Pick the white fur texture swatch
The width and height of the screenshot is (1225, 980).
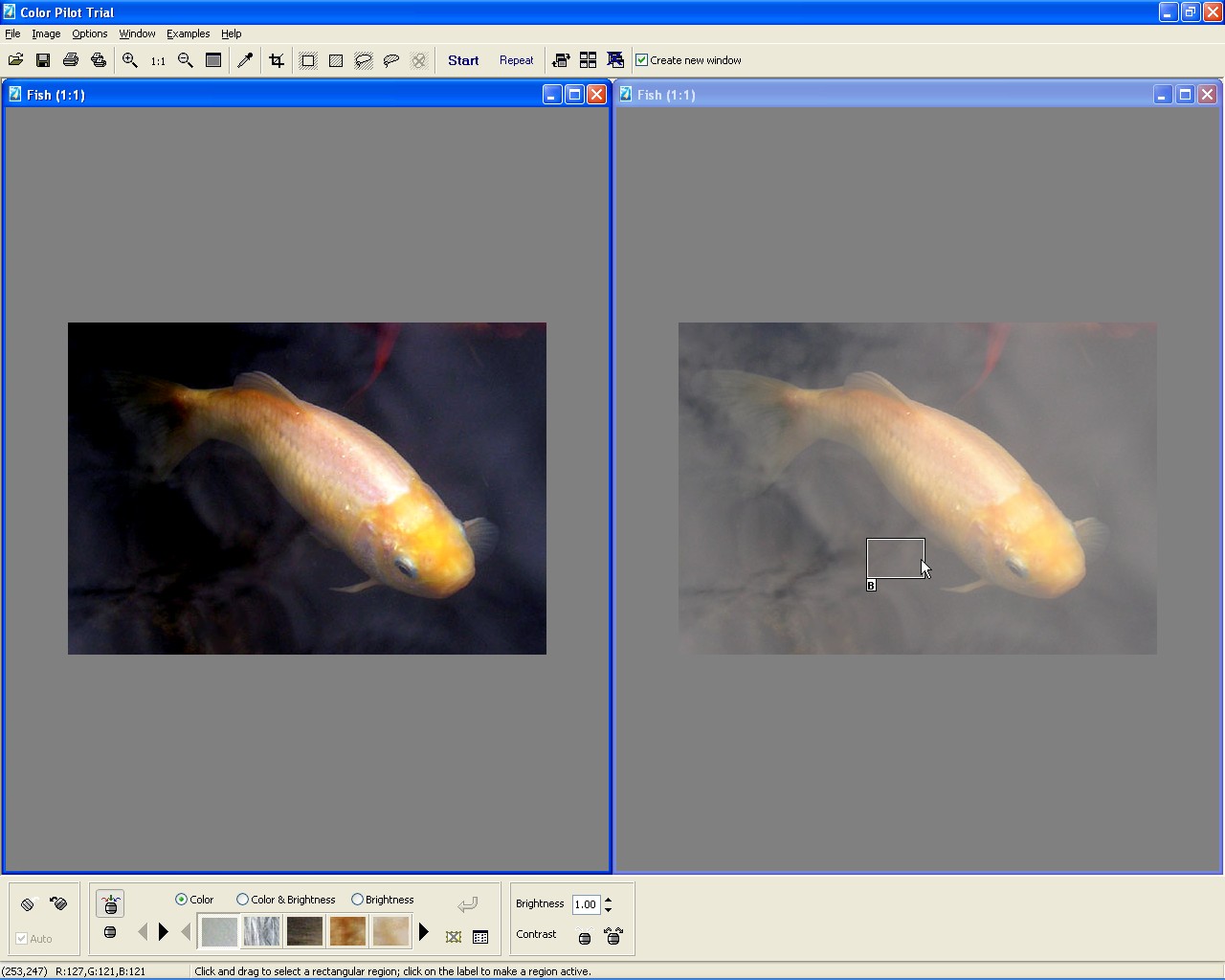[x=262, y=932]
